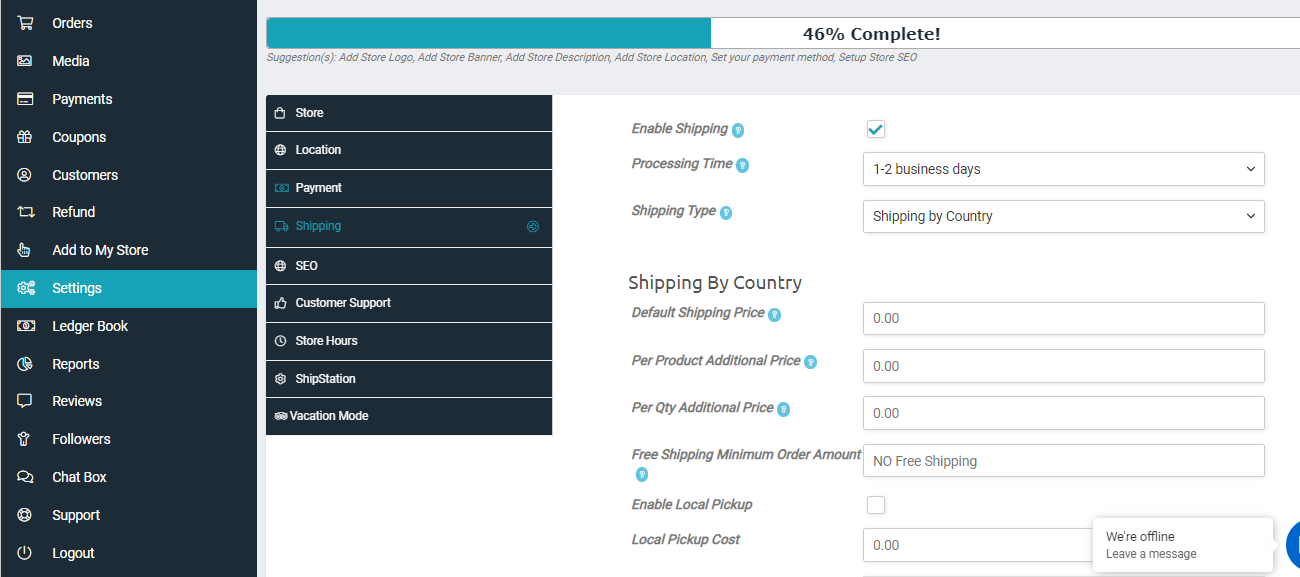This screenshot has height=577, width=1300.
Task: Click the Default Shipping Price input field
Action: pos(1063,318)
